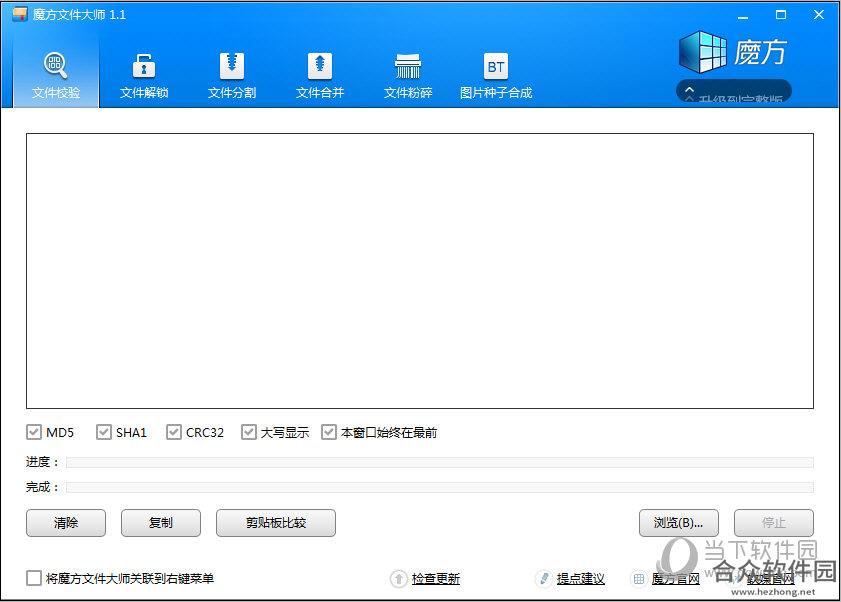Close the 魔方文件大师 window
Screen dimensions: 841x602
[818, 15]
